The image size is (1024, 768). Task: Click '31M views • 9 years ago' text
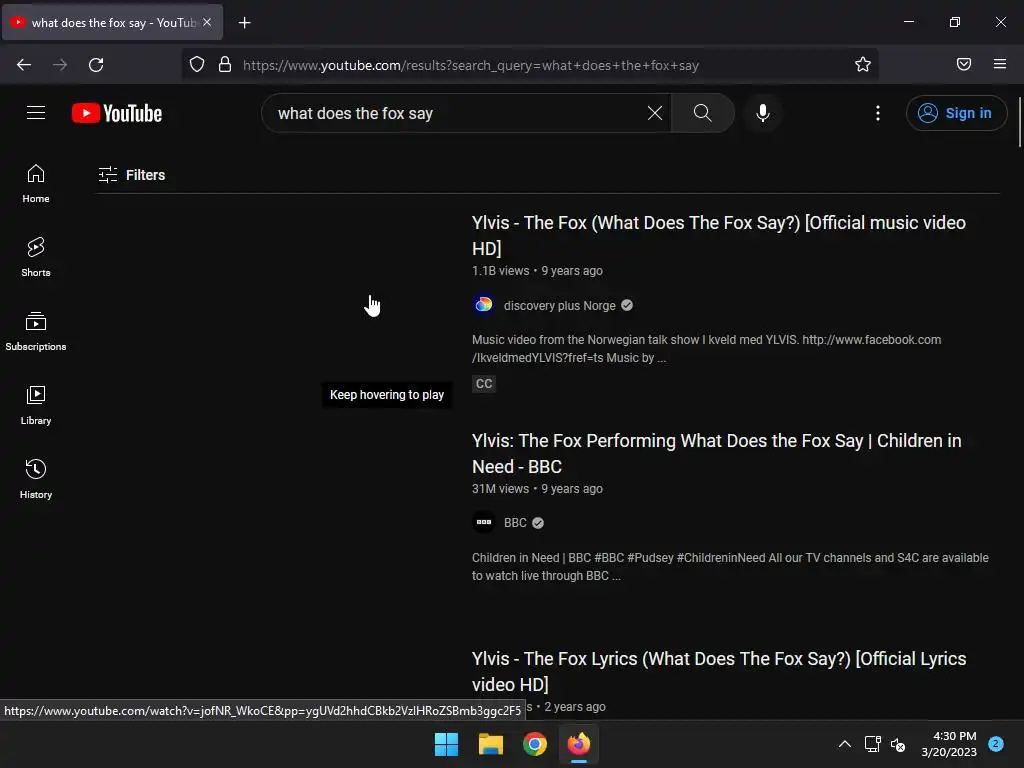click(537, 488)
